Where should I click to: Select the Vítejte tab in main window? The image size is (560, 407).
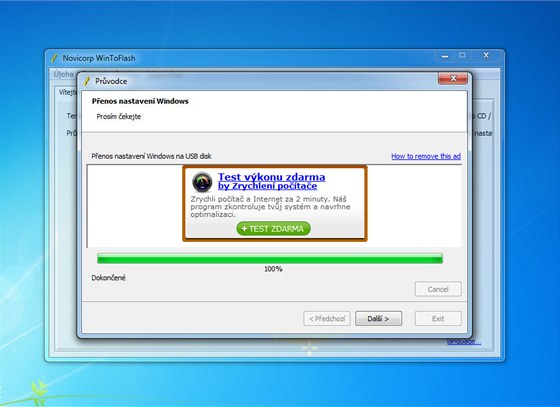(67, 92)
